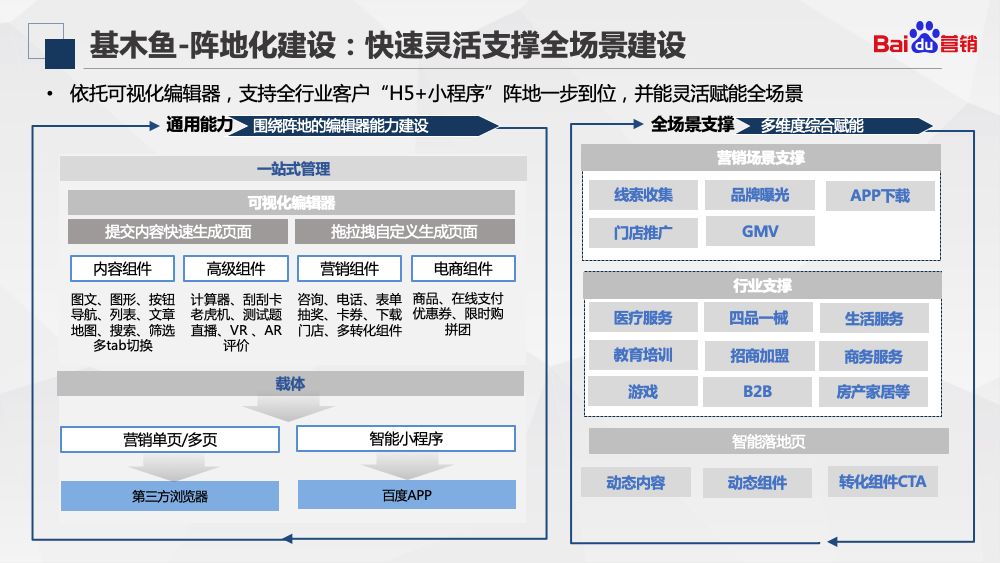Viewport: 1000px width, 563px height.
Task: Click the 百度APP block
Action: (407, 495)
